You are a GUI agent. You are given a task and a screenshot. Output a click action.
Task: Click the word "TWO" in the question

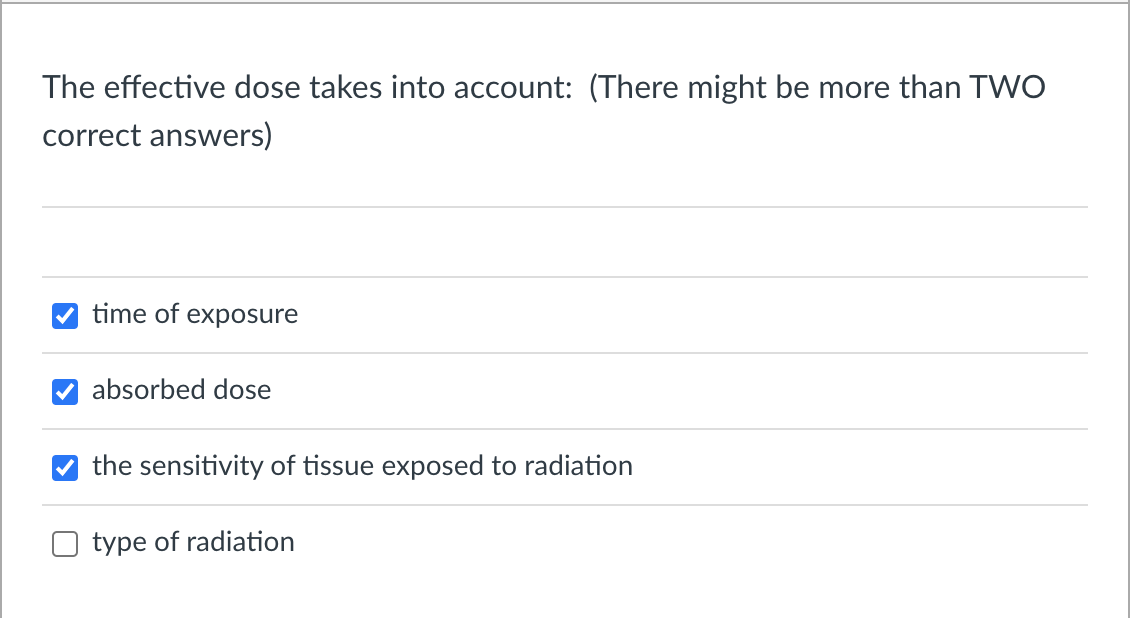coord(1008,88)
